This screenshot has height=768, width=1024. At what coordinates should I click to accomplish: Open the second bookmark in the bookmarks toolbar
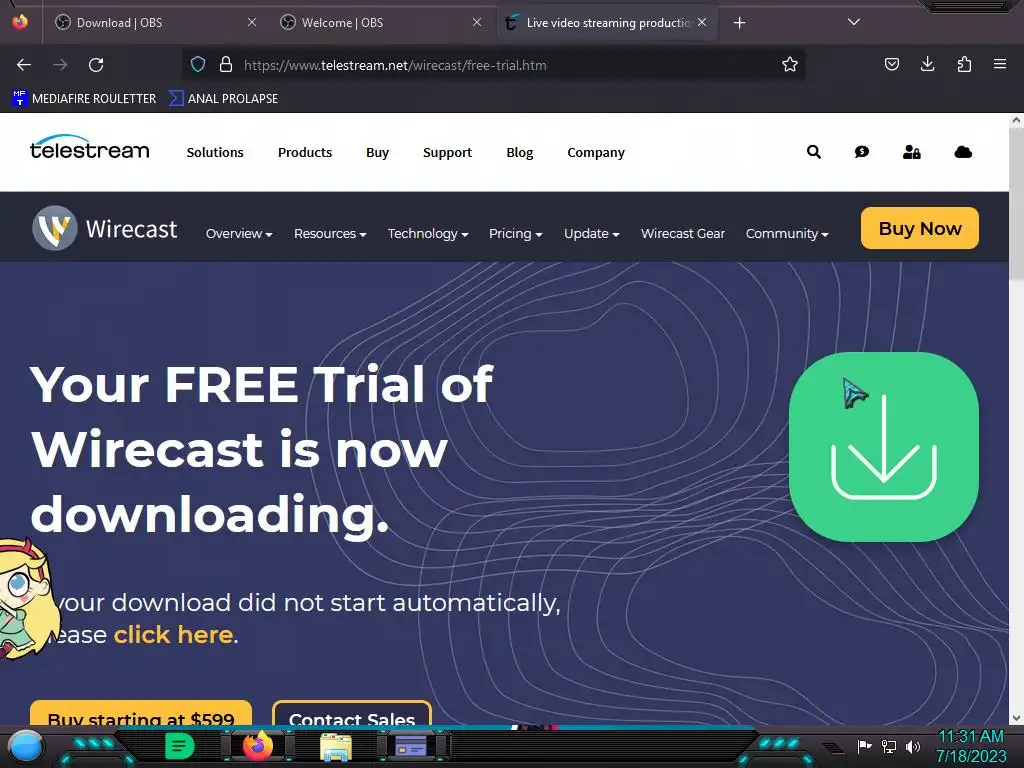[x=223, y=99]
